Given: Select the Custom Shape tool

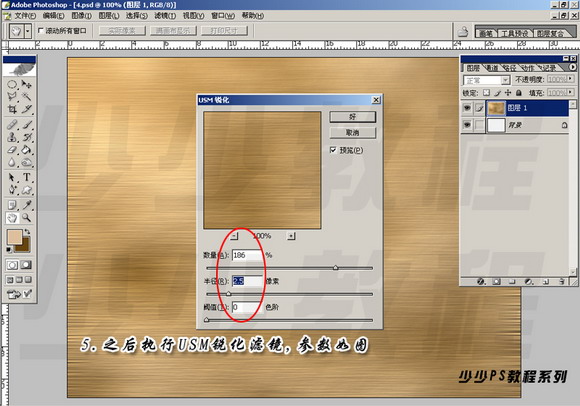Looking at the screenshot, I should click(27, 190).
